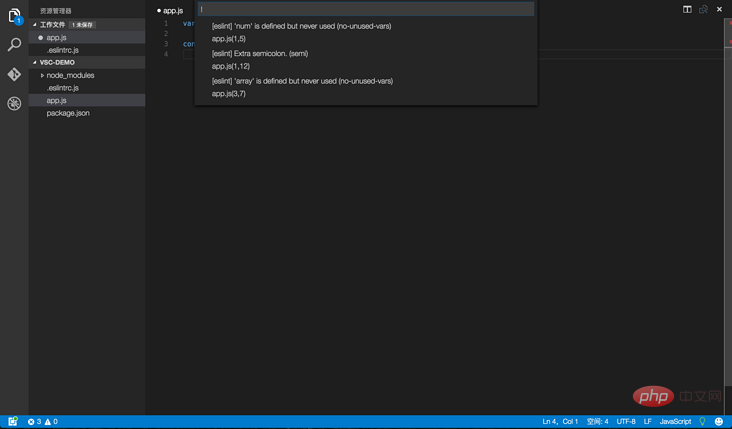Click the lightbulb icon in status bar
The height and width of the screenshot is (429, 732).
(x=702, y=422)
